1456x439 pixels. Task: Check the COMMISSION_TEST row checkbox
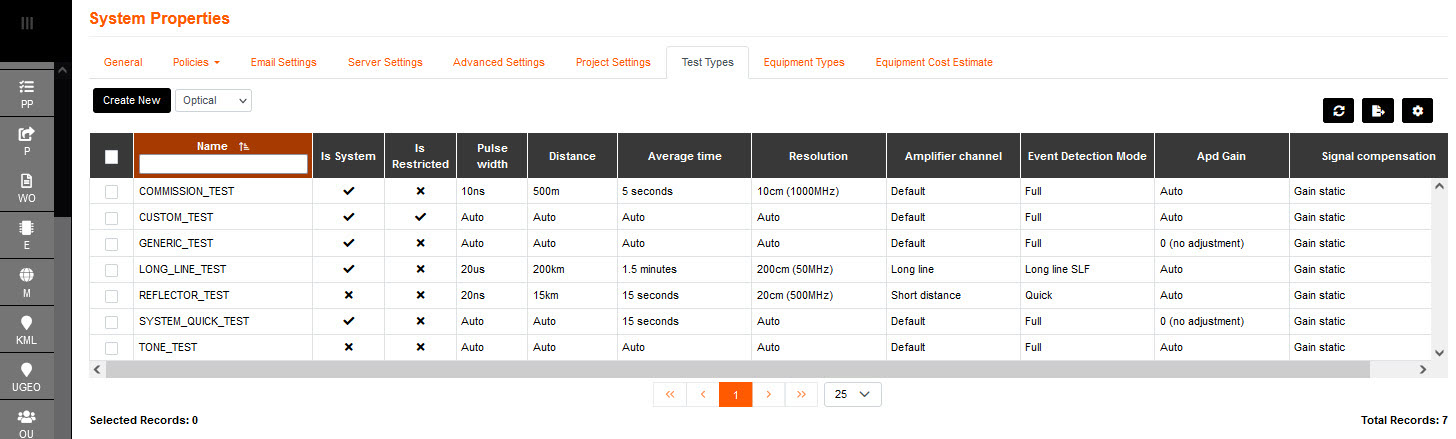[111, 191]
